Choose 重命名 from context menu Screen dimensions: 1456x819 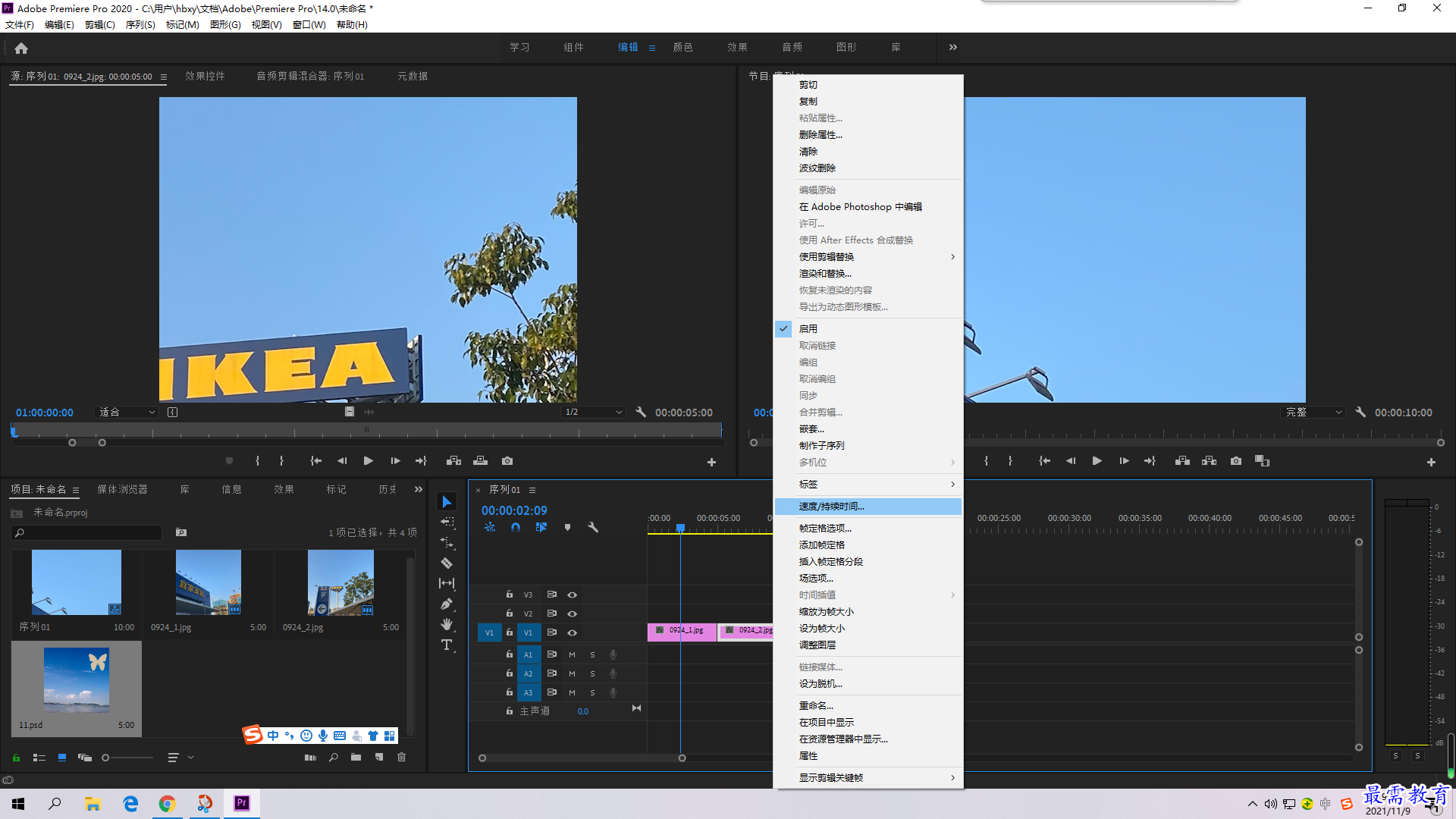tap(868, 705)
